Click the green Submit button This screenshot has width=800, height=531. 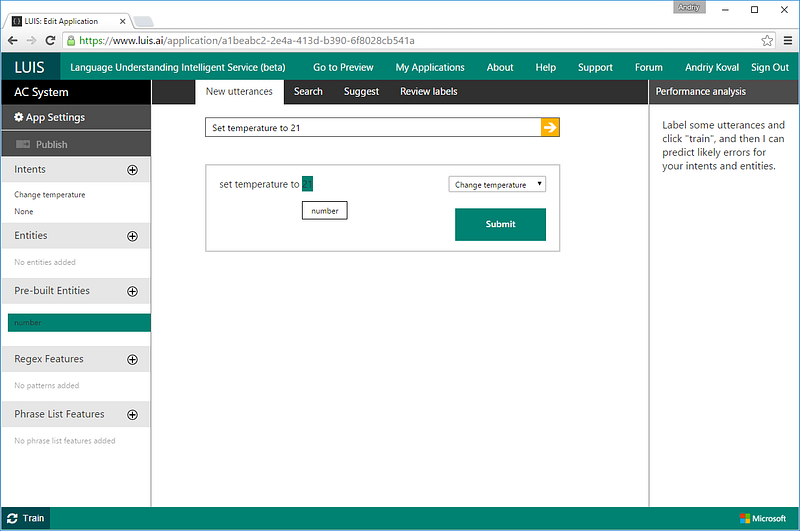click(x=501, y=224)
